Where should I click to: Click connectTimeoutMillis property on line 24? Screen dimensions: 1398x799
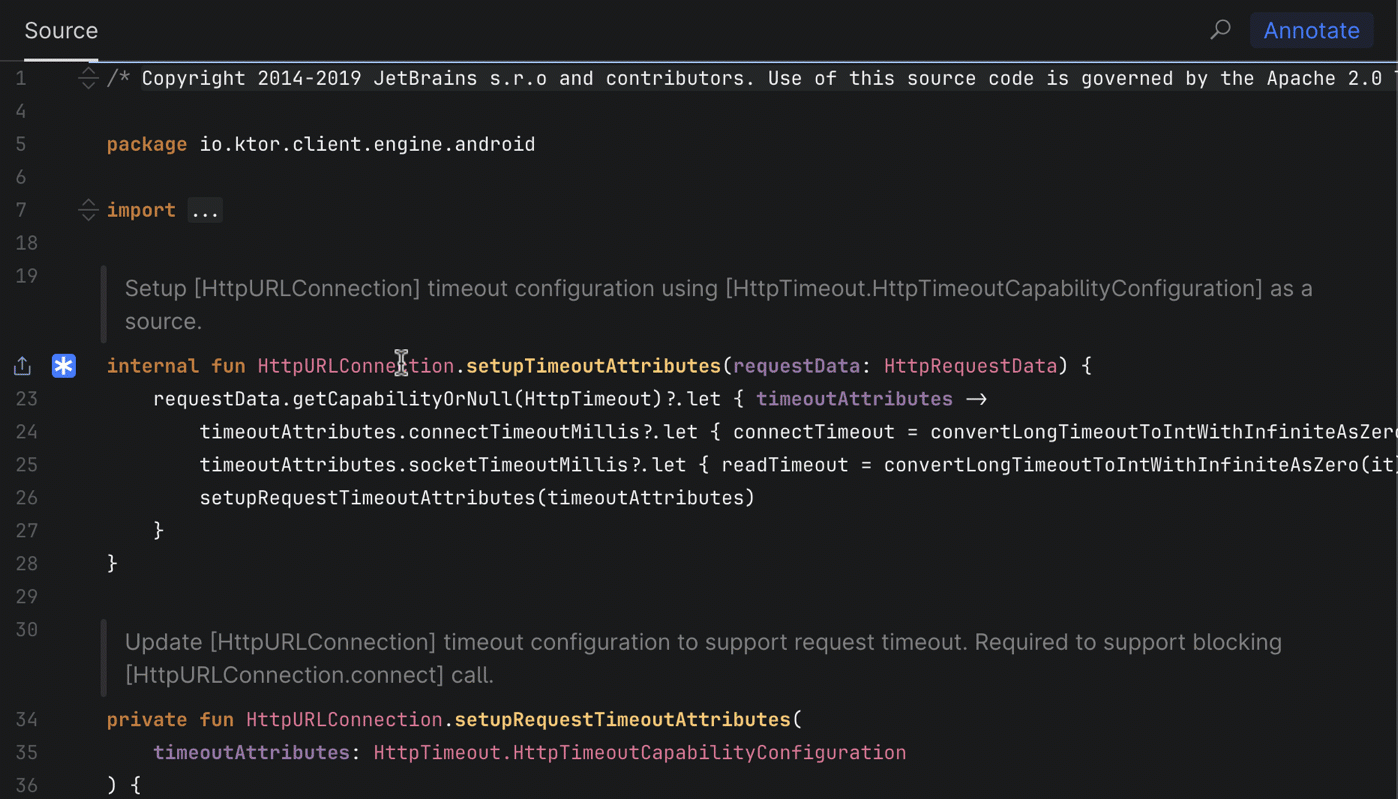point(524,432)
